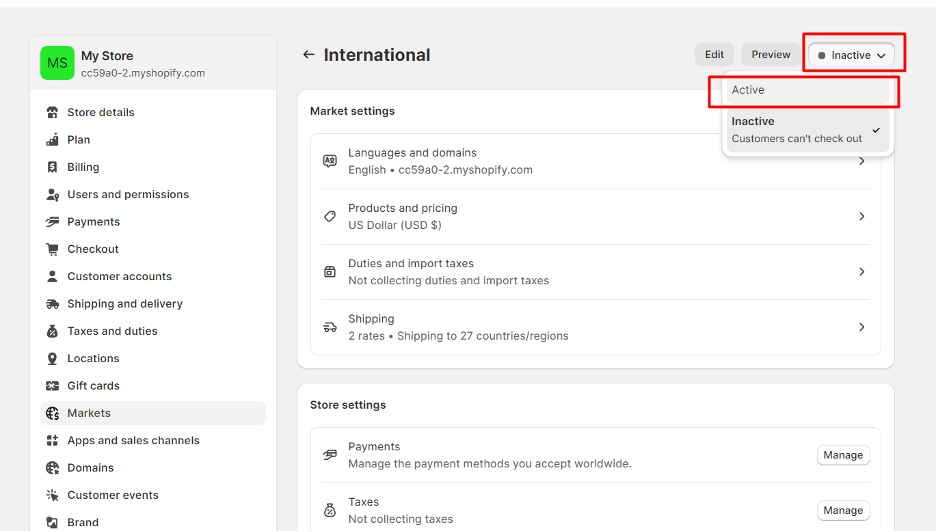Open Taxes and duties page
The image size is (936, 532).
(x=153, y=331)
